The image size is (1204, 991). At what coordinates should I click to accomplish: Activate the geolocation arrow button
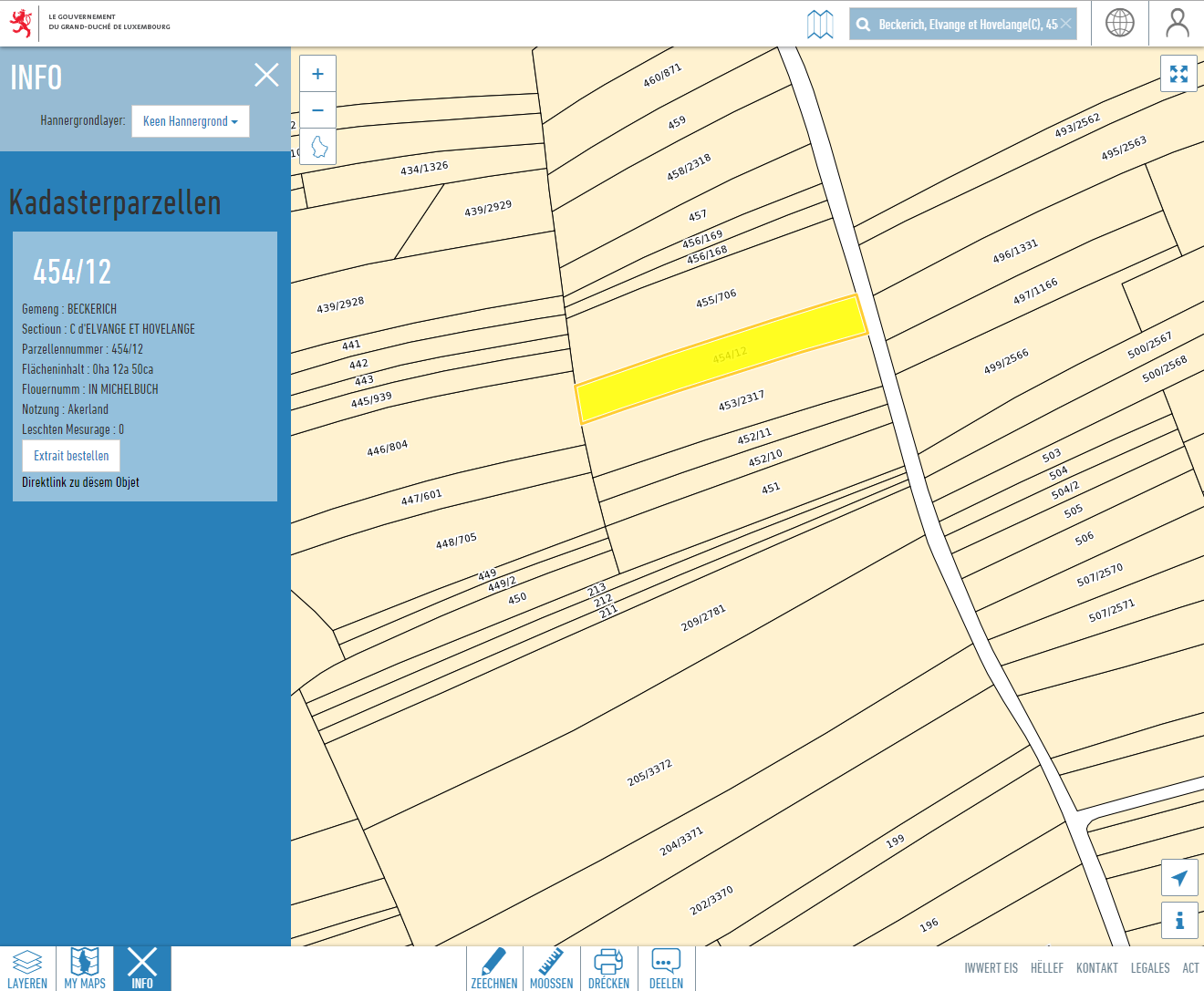click(1178, 877)
